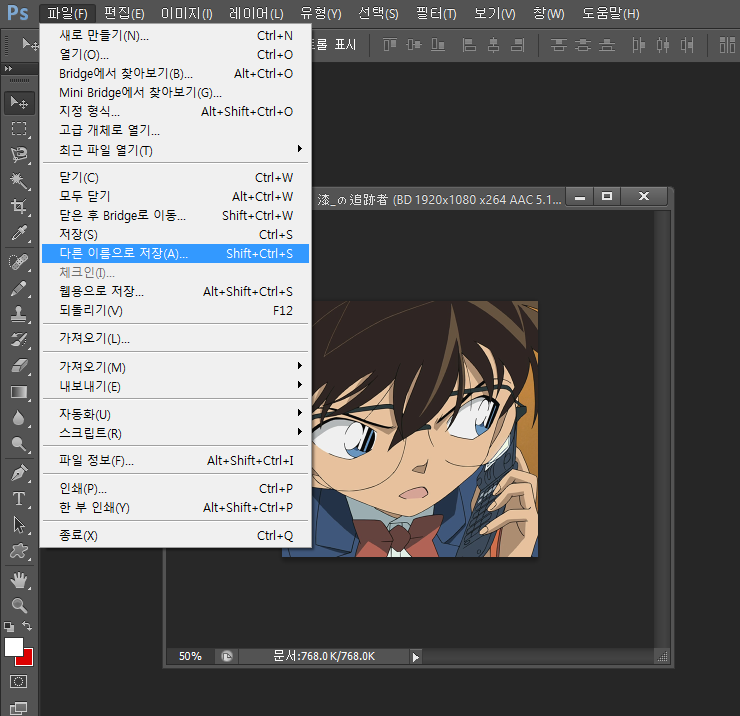Open the 필터(T) menu
Screen dimensions: 740x716
tap(435, 13)
